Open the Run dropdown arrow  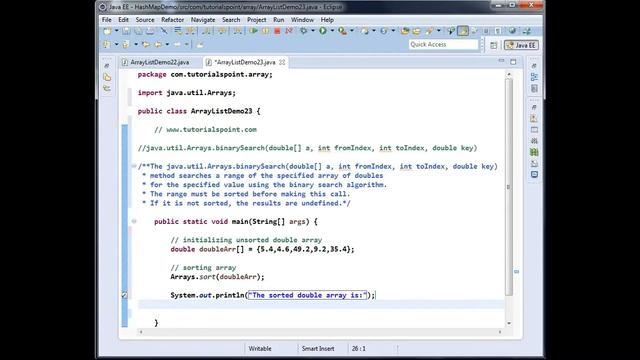332,31
